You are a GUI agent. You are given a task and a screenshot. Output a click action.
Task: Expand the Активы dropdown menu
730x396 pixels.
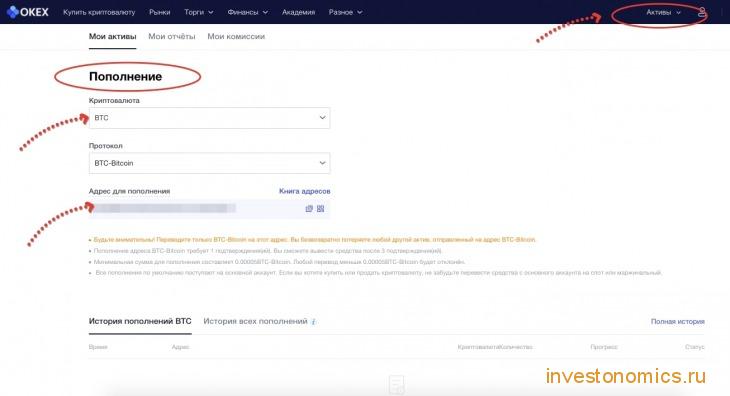[663, 13]
